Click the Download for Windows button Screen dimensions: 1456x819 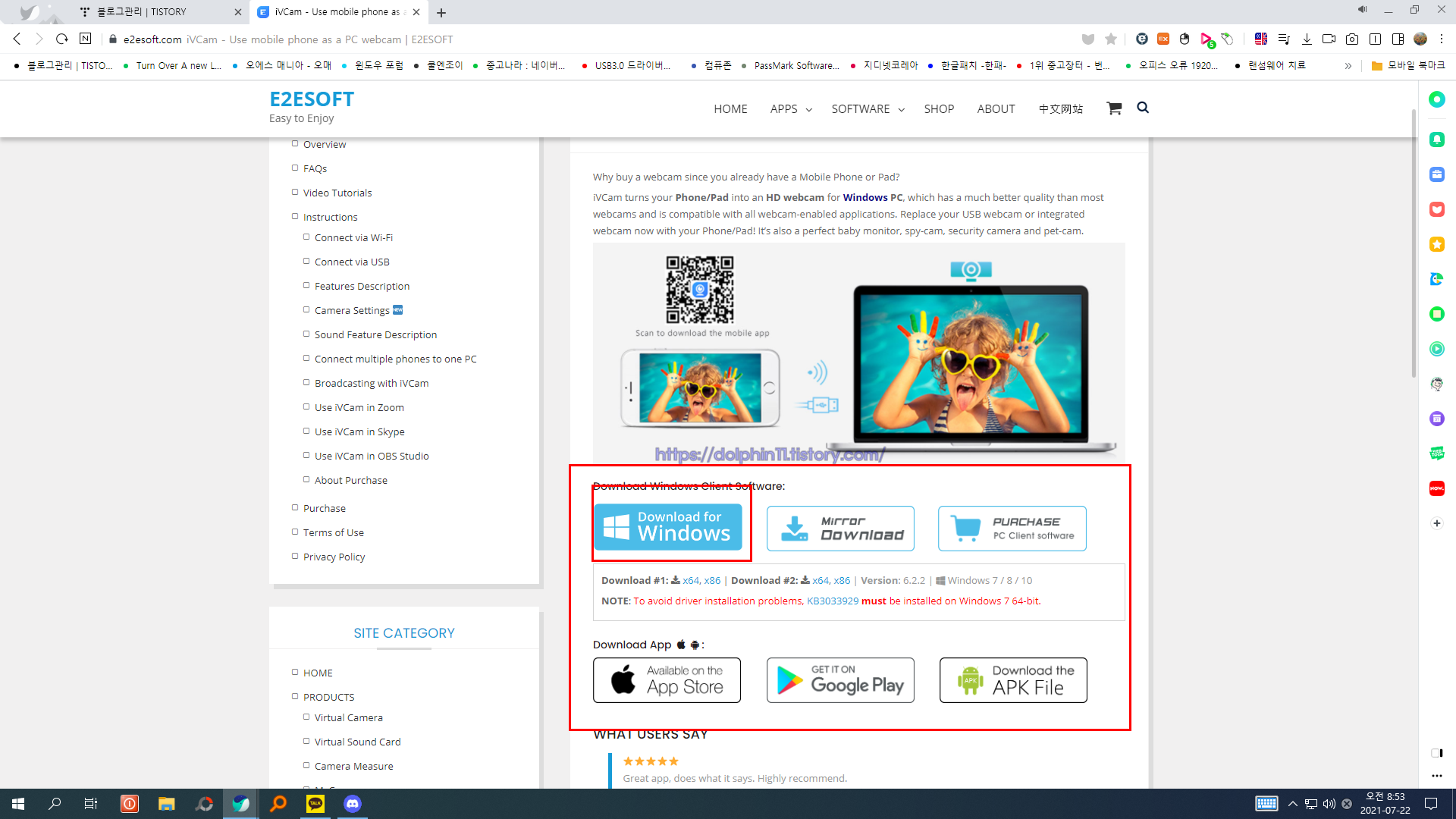pyautogui.click(x=668, y=527)
